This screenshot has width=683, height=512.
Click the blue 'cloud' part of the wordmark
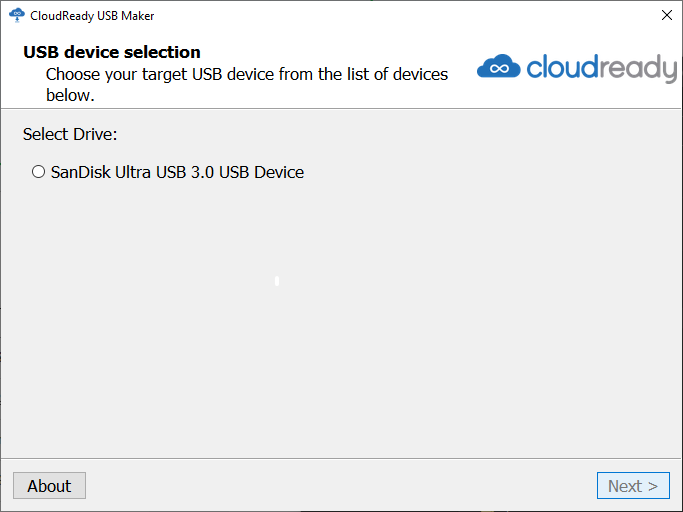[x=564, y=67]
